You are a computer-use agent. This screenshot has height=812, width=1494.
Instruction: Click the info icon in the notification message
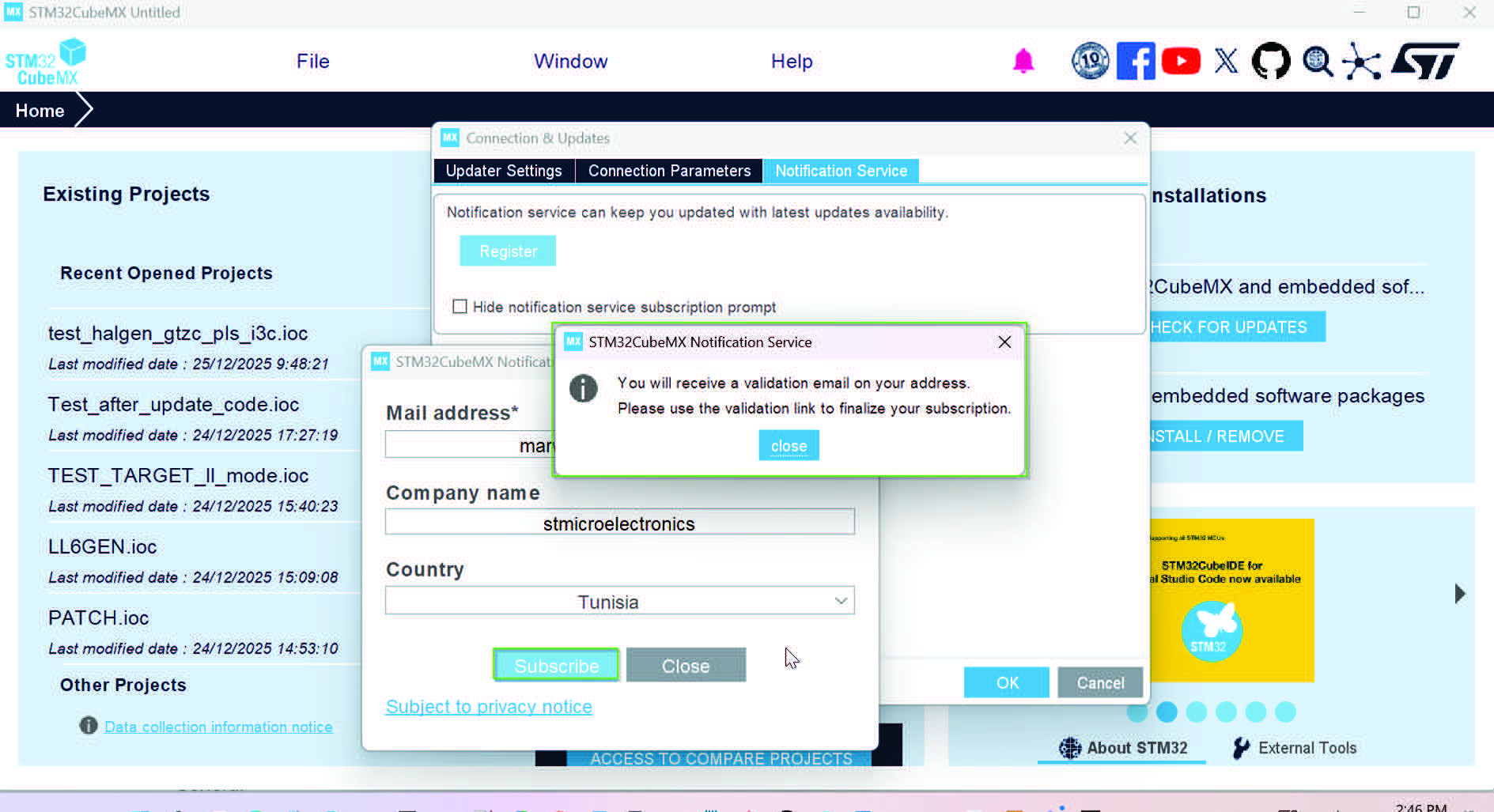pos(584,388)
